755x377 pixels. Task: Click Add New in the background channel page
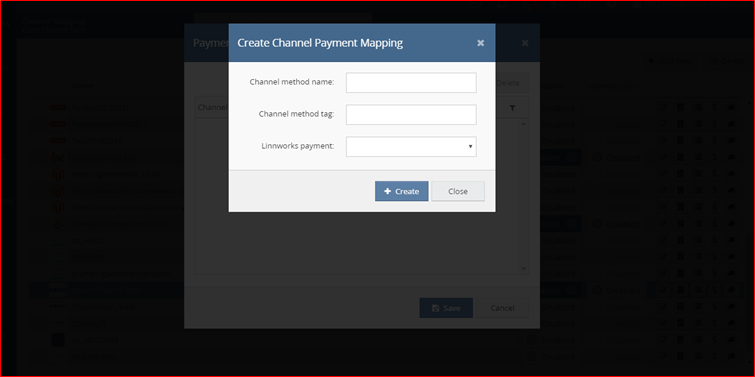pos(672,61)
